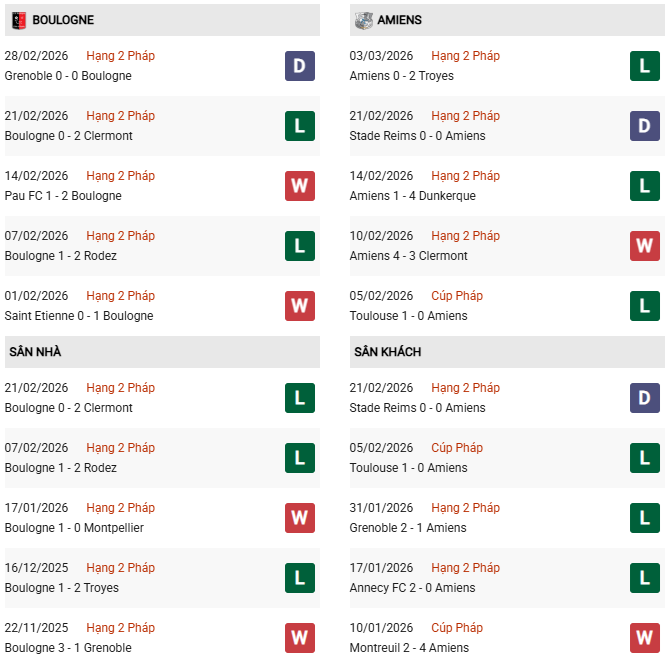This screenshot has width=671, height=666.
Task: Click the W badge for Saint Etienne 0 - 1 Boulogne
Action: pos(300,306)
